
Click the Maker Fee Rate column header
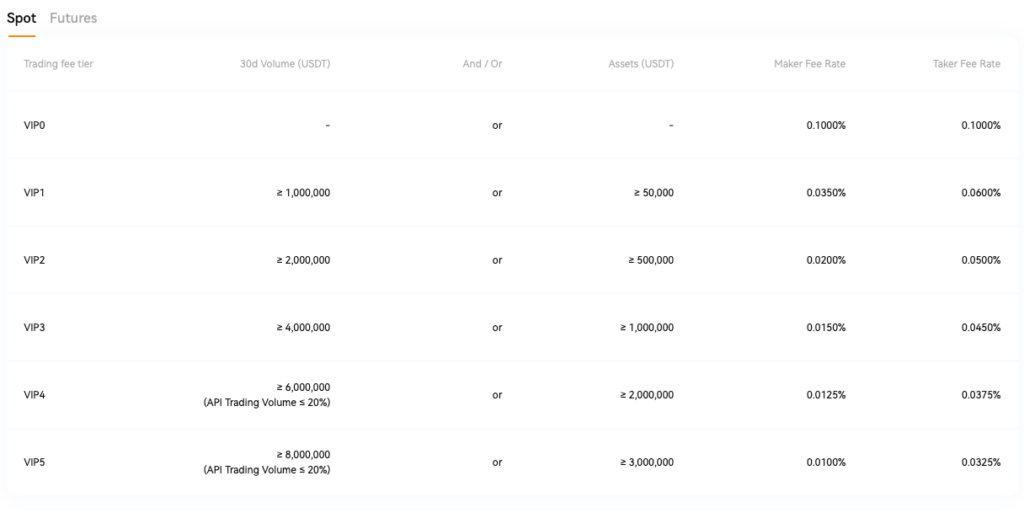(809, 64)
